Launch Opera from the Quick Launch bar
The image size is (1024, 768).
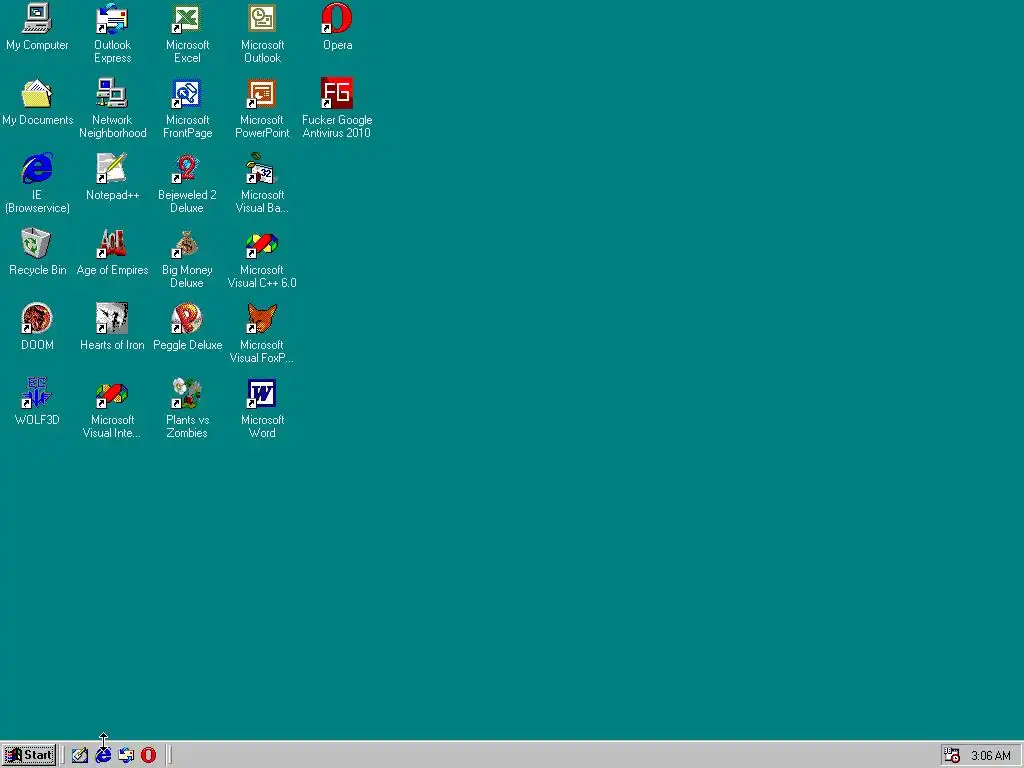[x=149, y=755]
